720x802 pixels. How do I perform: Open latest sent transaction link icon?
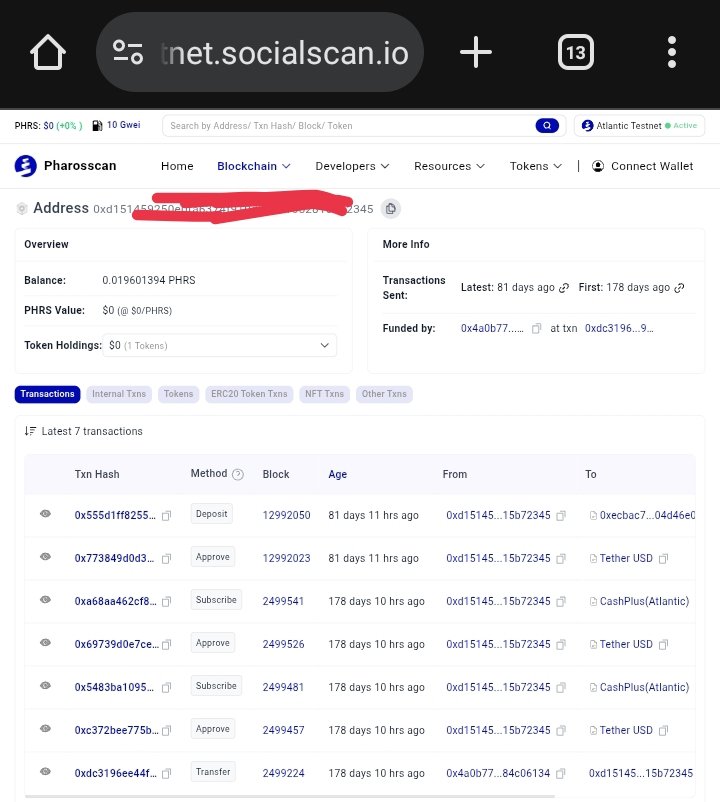coord(564,288)
